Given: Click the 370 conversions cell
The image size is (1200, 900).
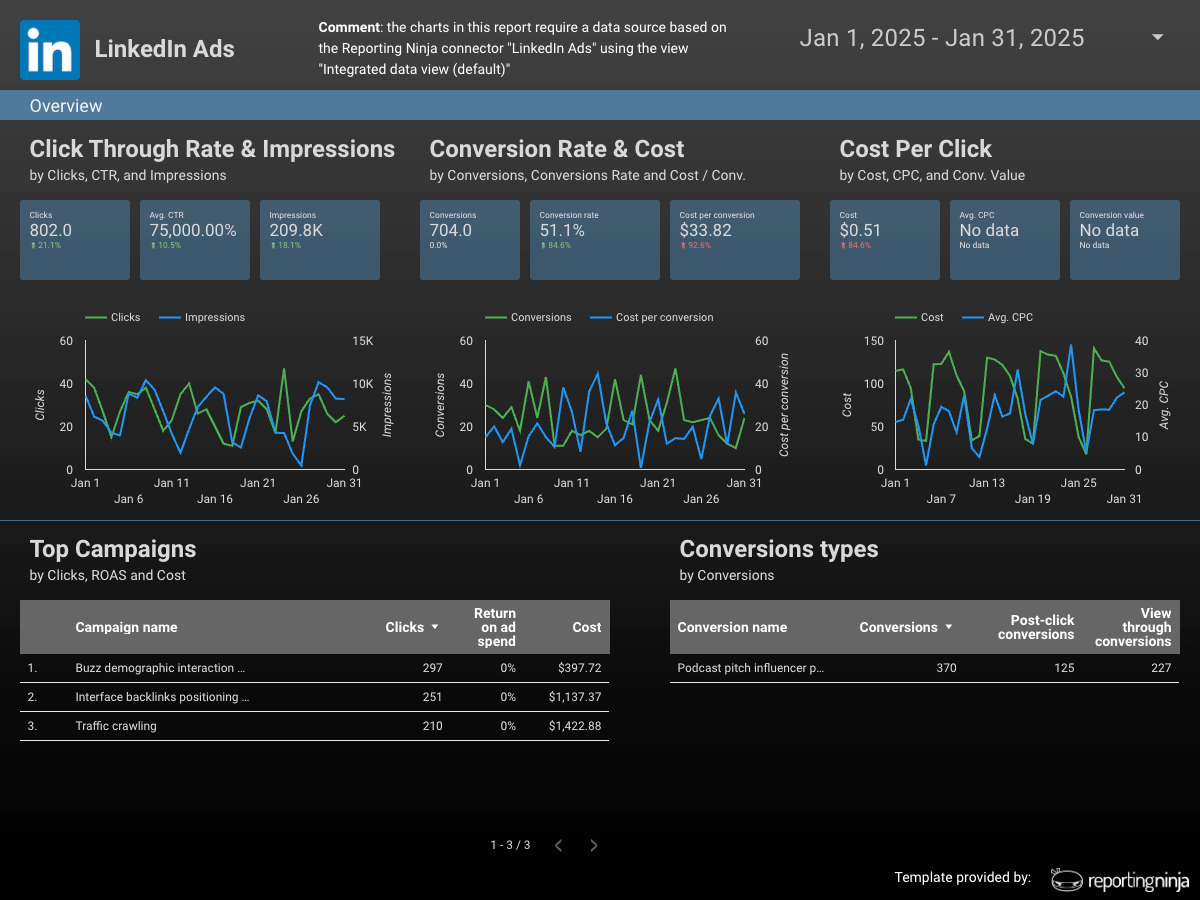Looking at the screenshot, I should (946, 668).
